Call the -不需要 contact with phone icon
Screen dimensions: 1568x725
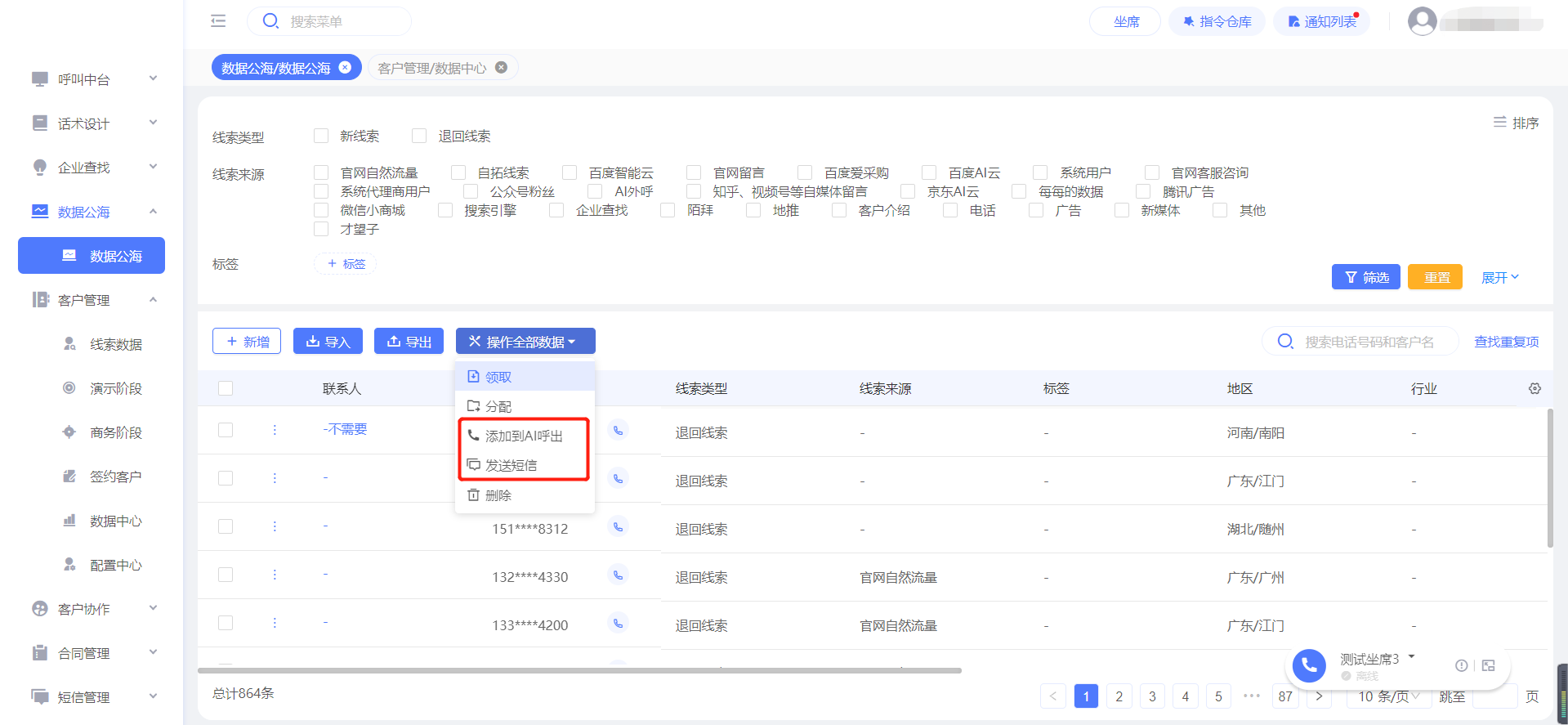click(x=619, y=430)
